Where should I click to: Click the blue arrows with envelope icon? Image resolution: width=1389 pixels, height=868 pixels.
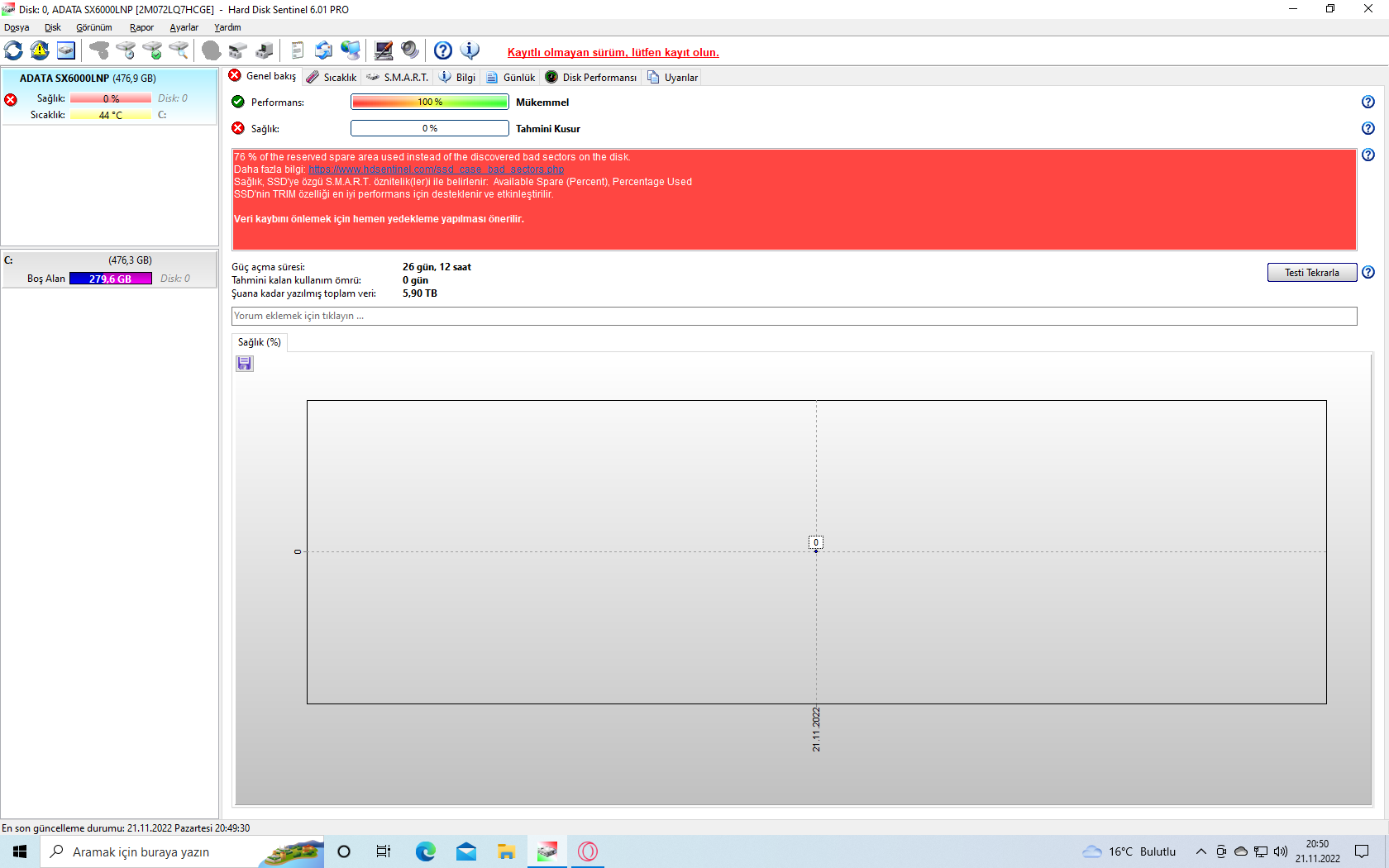tap(324, 50)
